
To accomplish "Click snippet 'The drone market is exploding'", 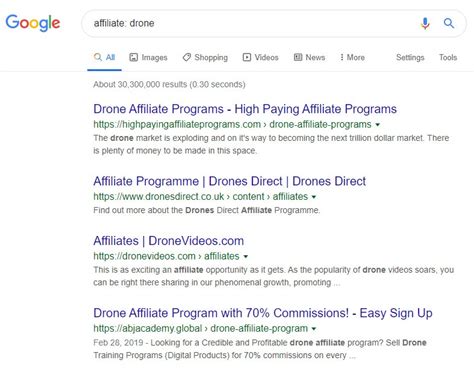I will pyautogui.click(x=271, y=144).
